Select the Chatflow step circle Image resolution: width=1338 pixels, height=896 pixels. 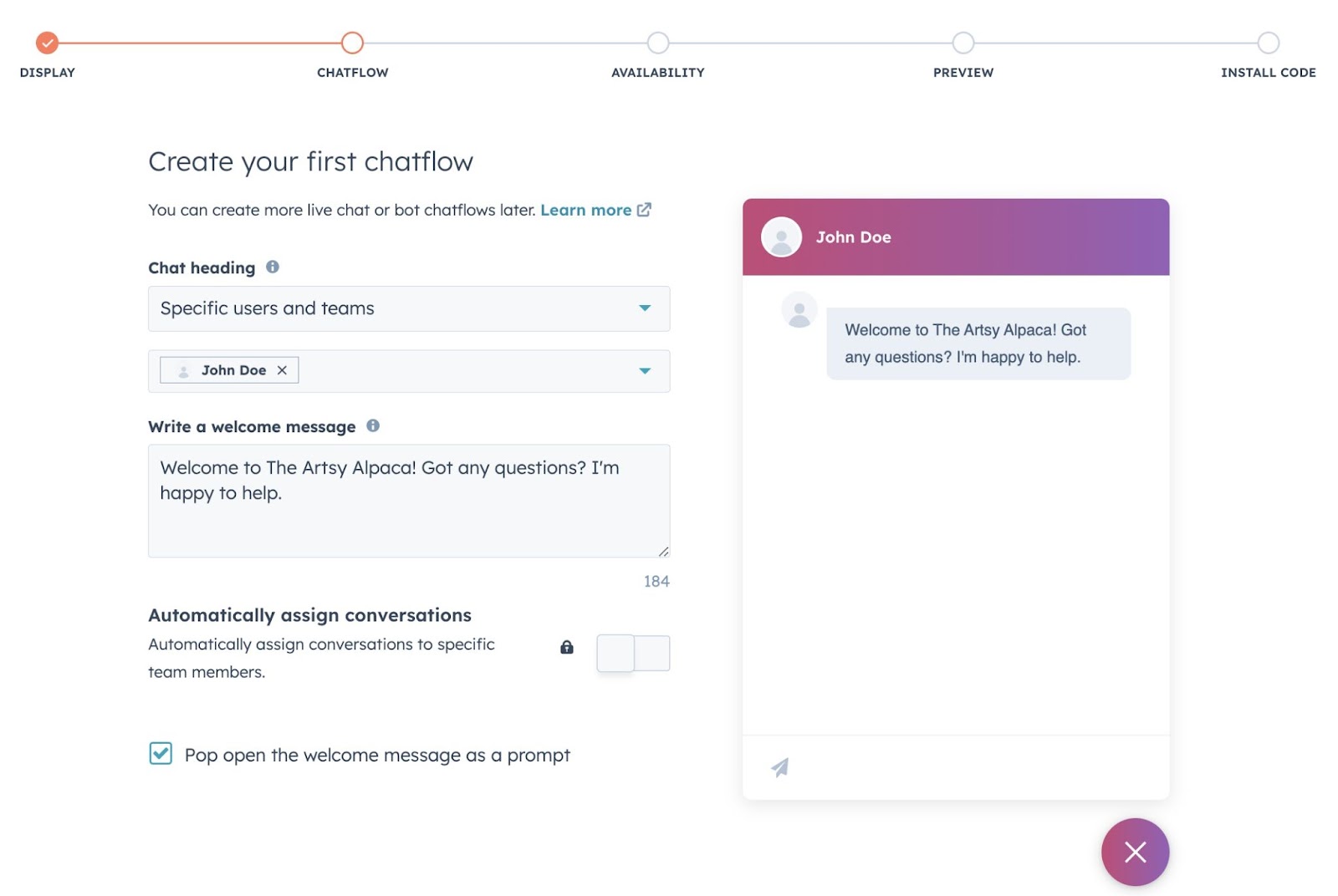351,43
